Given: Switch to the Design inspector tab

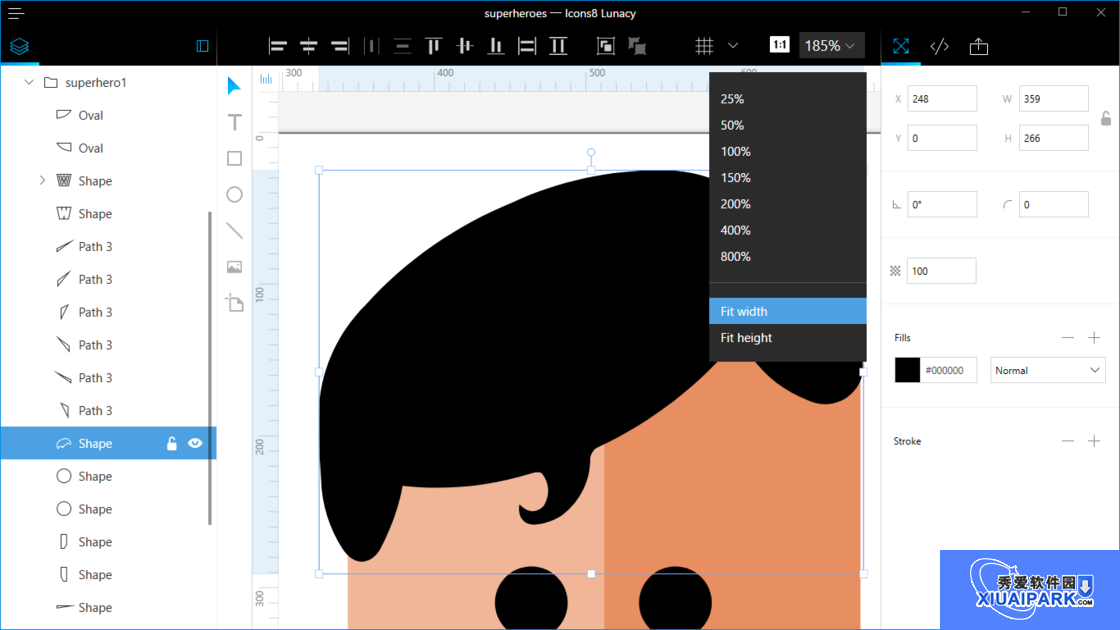Looking at the screenshot, I should click(x=901, y=46).
